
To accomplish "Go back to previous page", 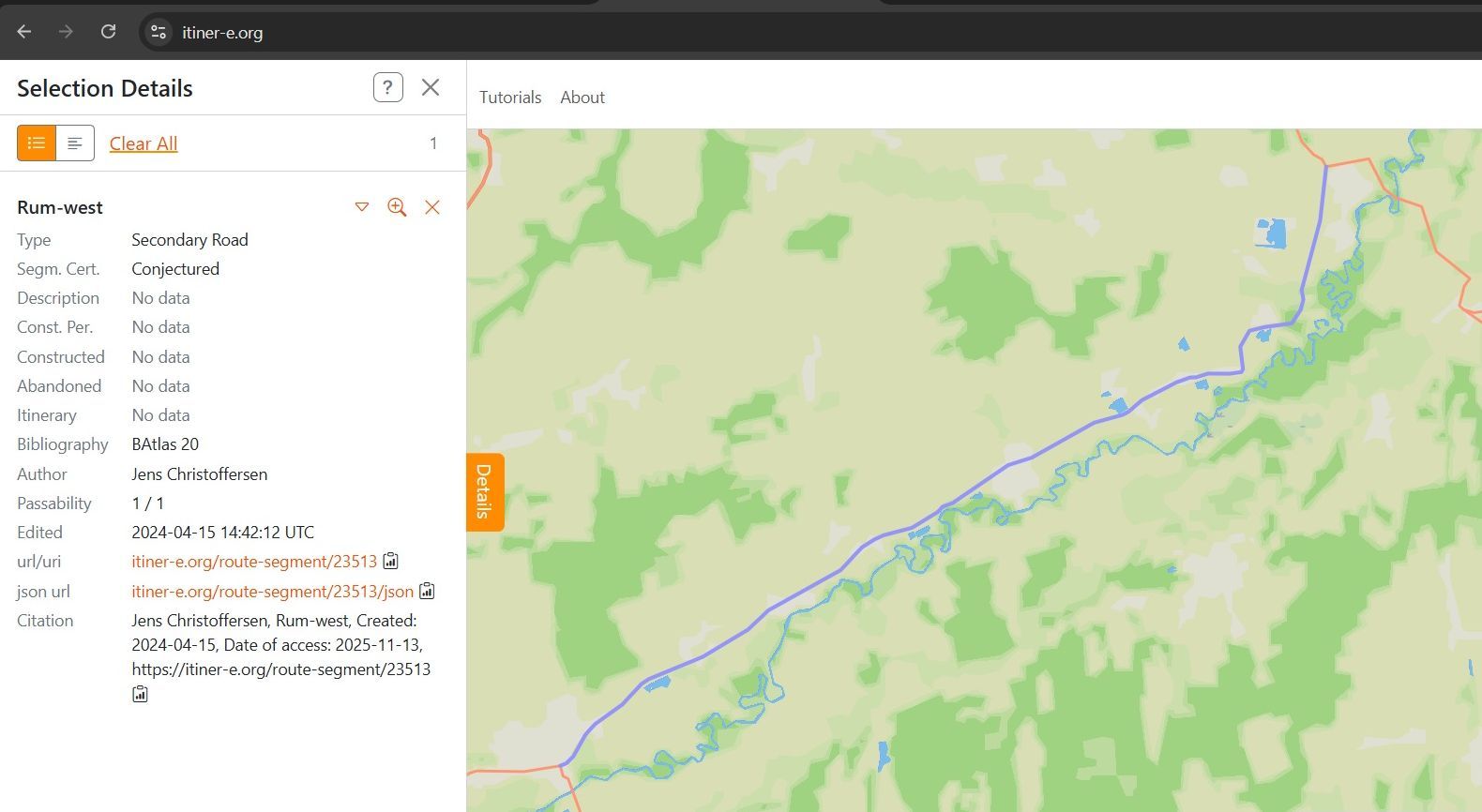I will (x=24, y=32).
